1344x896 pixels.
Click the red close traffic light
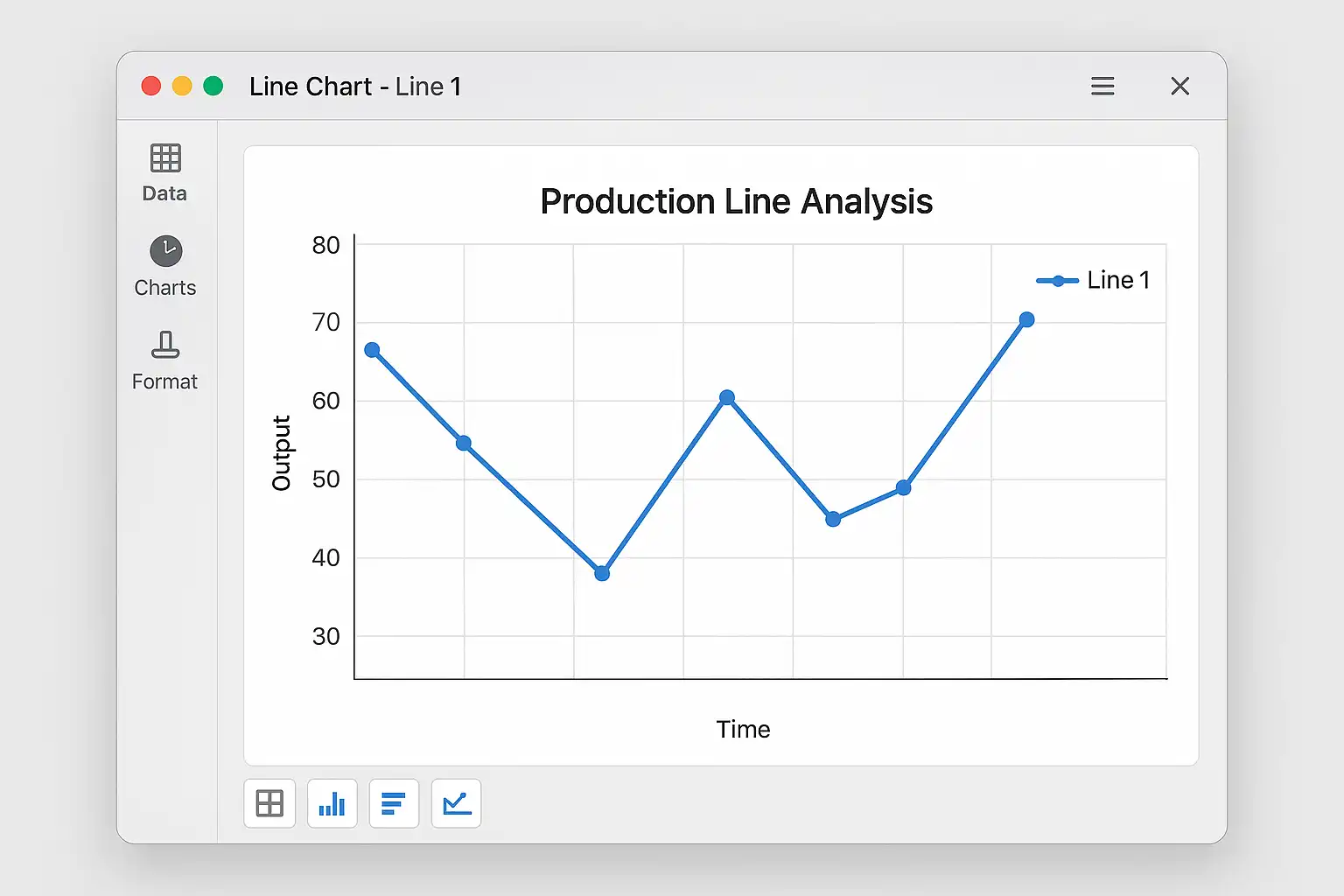click(x=151, y=86)
